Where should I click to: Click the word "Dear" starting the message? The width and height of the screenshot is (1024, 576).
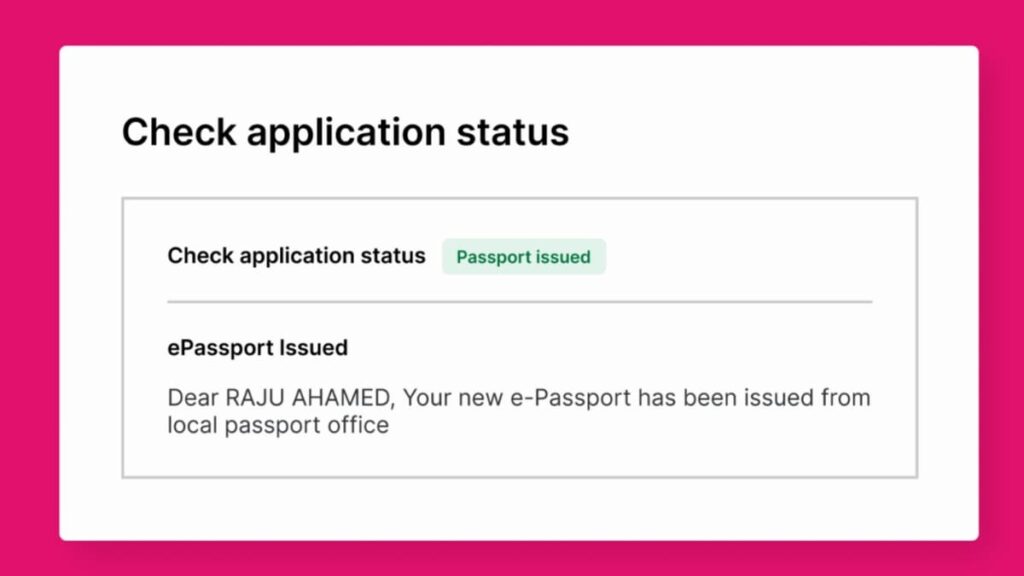[193, 398]
